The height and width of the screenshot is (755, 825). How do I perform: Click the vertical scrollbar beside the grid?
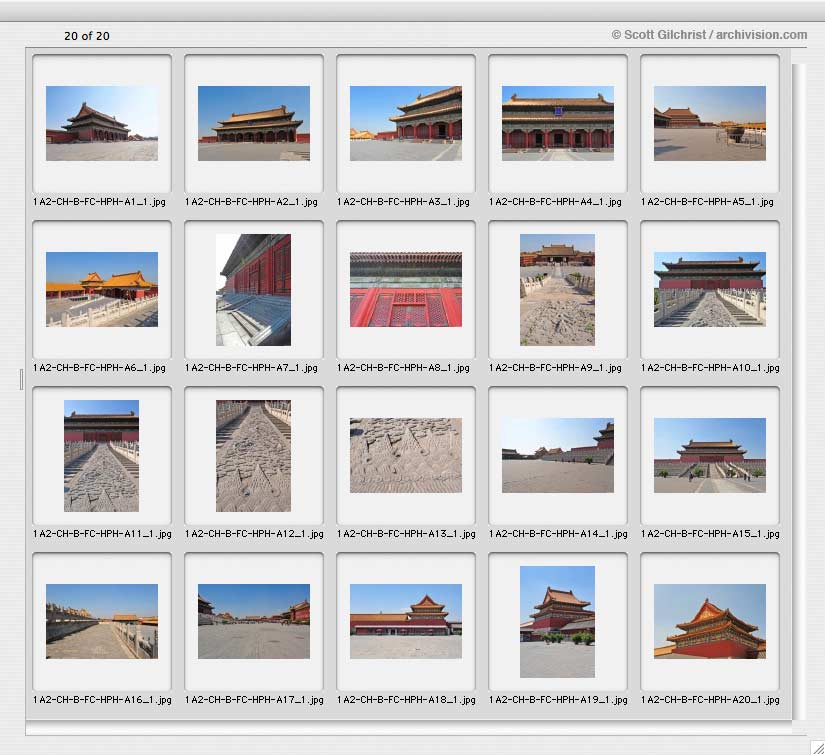click(x=799, y=391)
